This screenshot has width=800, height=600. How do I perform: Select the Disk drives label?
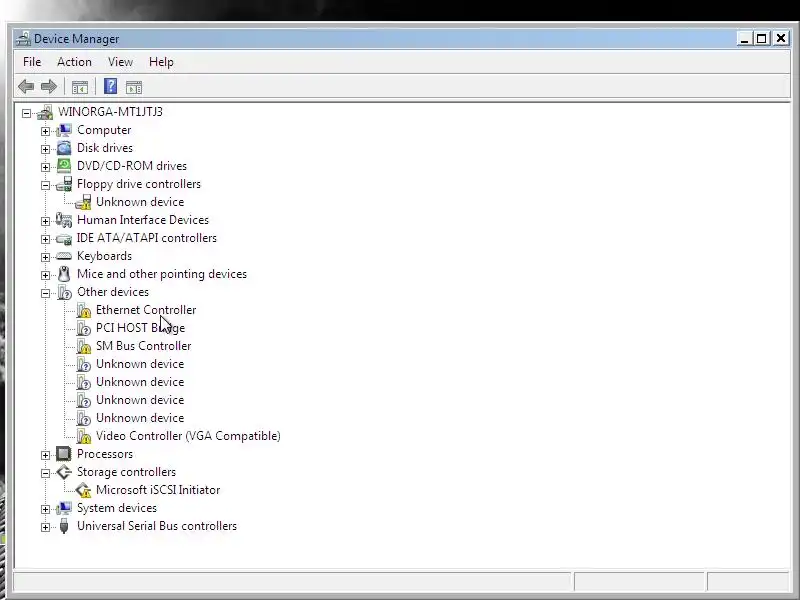(x=105, y=148)
